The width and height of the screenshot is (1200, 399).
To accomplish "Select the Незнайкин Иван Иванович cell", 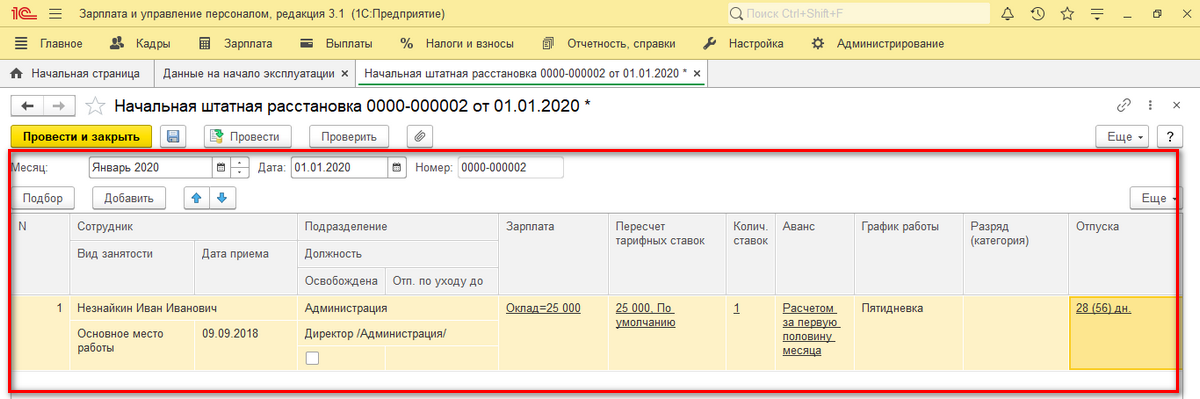I will 183,308.
